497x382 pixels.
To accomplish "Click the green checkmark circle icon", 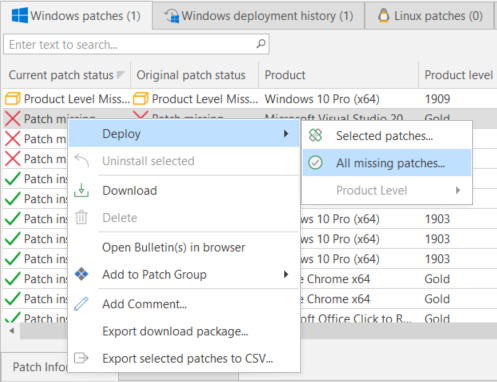I will [315, 163].
